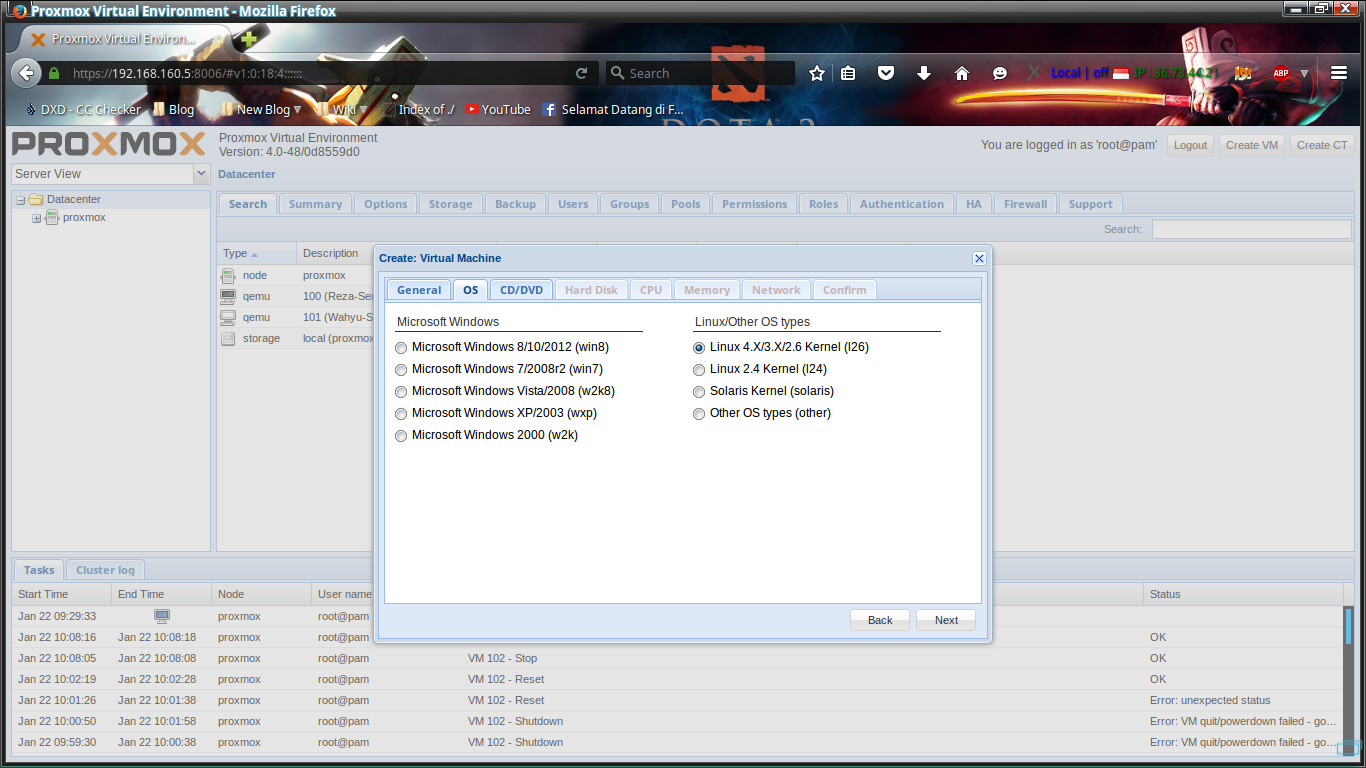Click the qemu monitor icon for VM 100
The image size is (1366, 768).
pos(228,296)
